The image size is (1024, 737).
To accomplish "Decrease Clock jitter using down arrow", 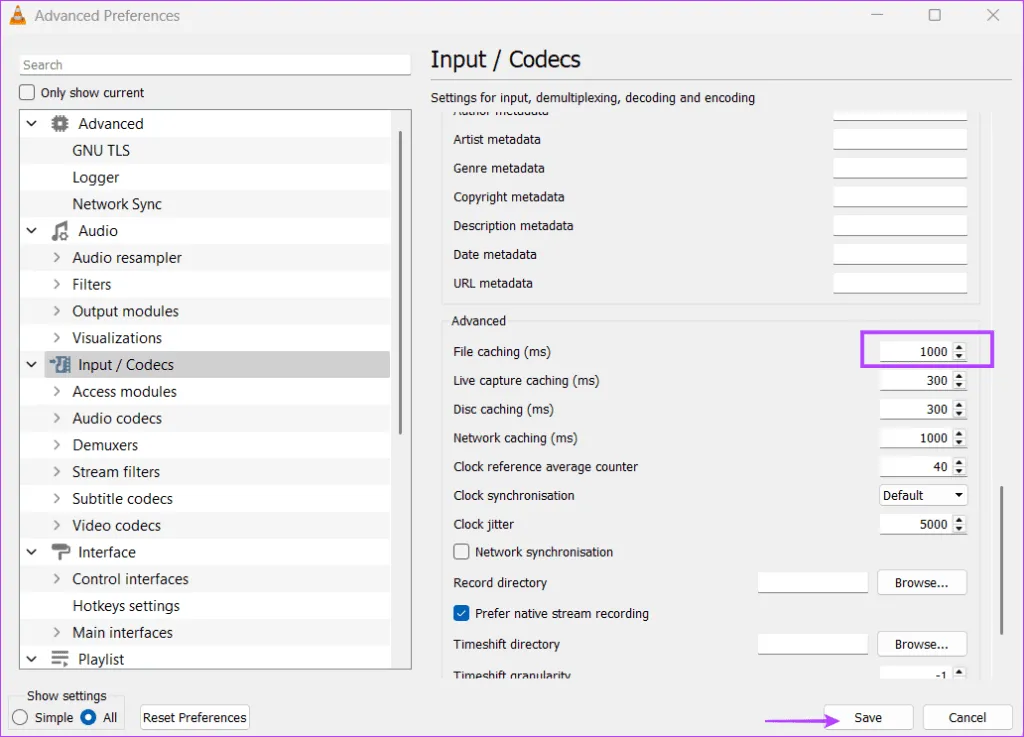I will 960,529.
